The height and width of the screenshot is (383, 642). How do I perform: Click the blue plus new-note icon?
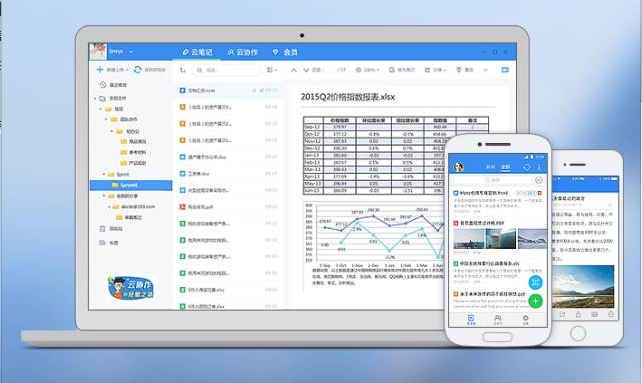[100, 70]
